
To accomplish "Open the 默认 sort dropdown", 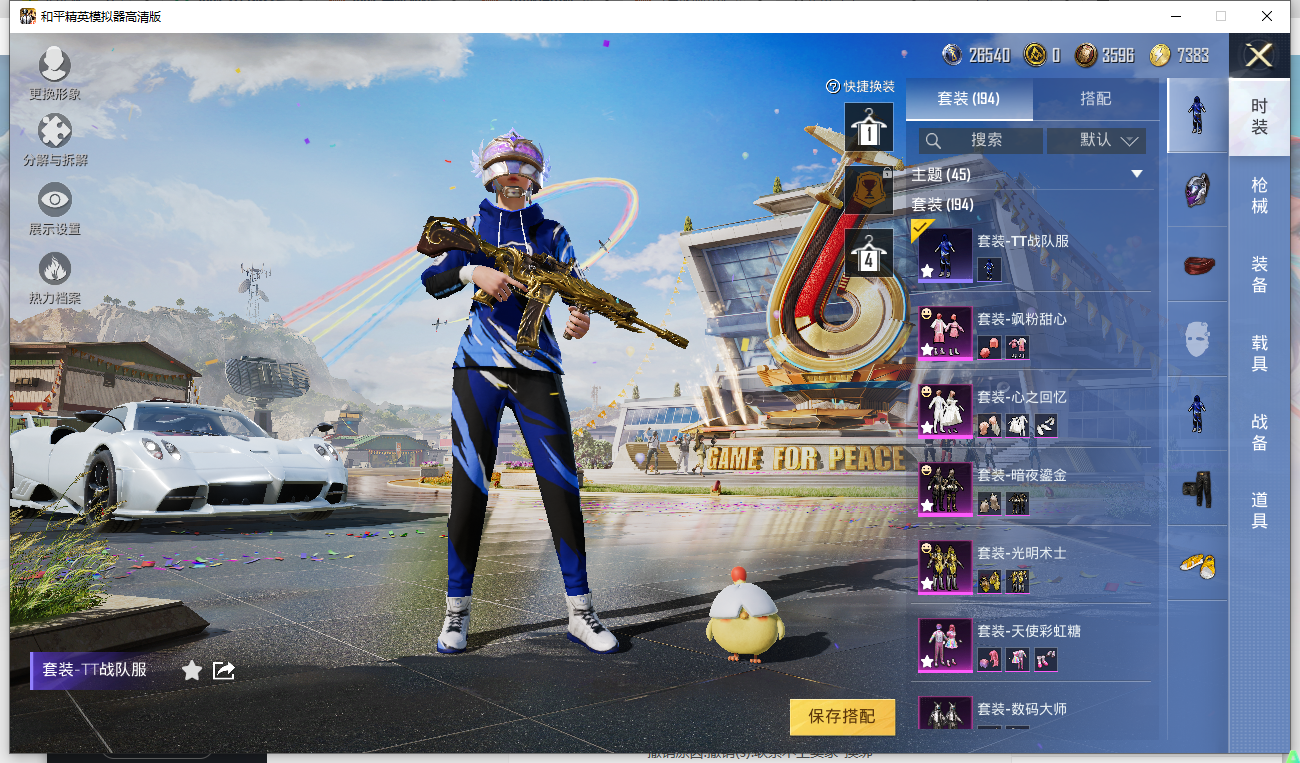I will point(1097,140).
